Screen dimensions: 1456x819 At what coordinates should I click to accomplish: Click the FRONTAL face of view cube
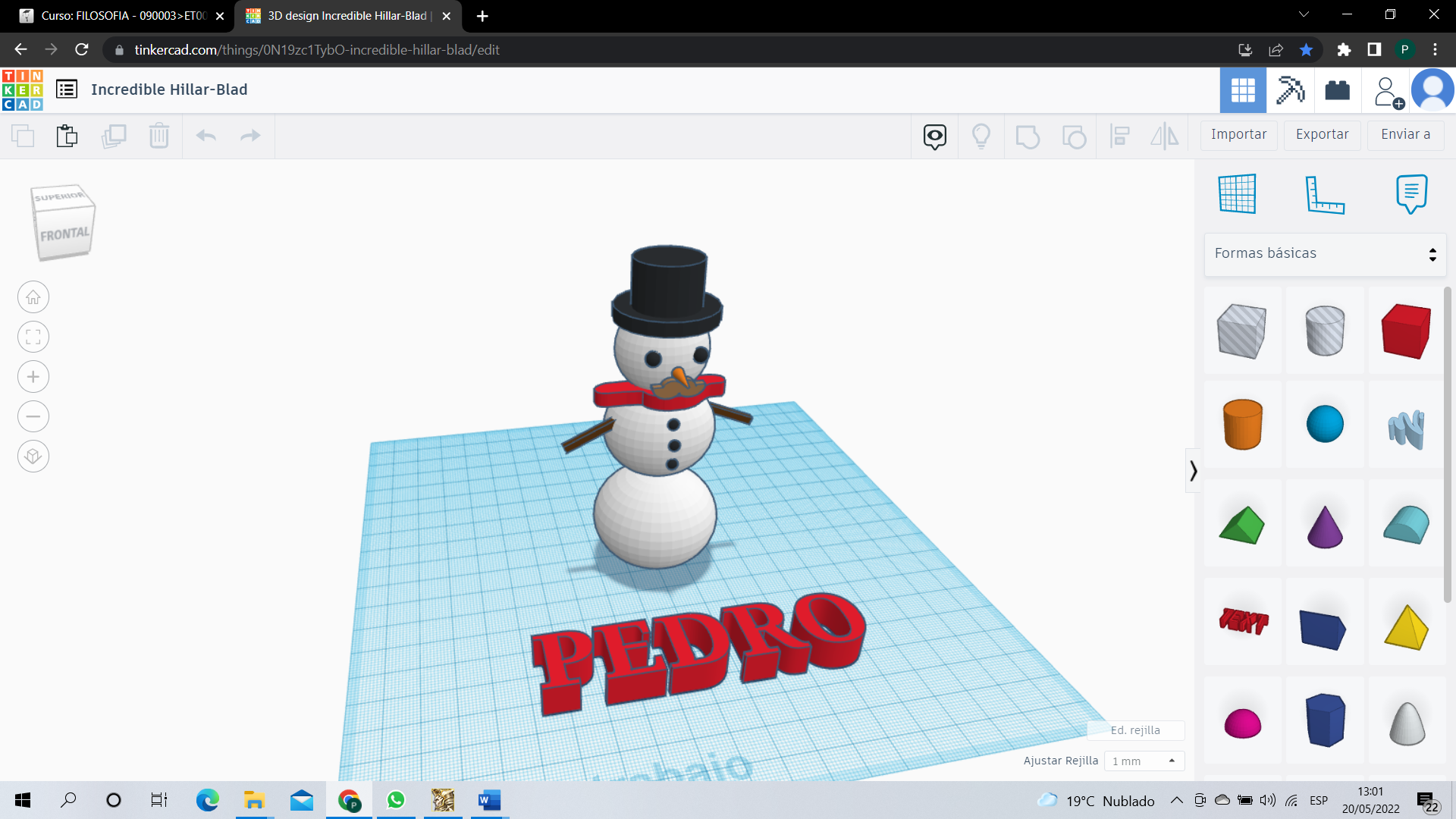(x=64, y=235)
